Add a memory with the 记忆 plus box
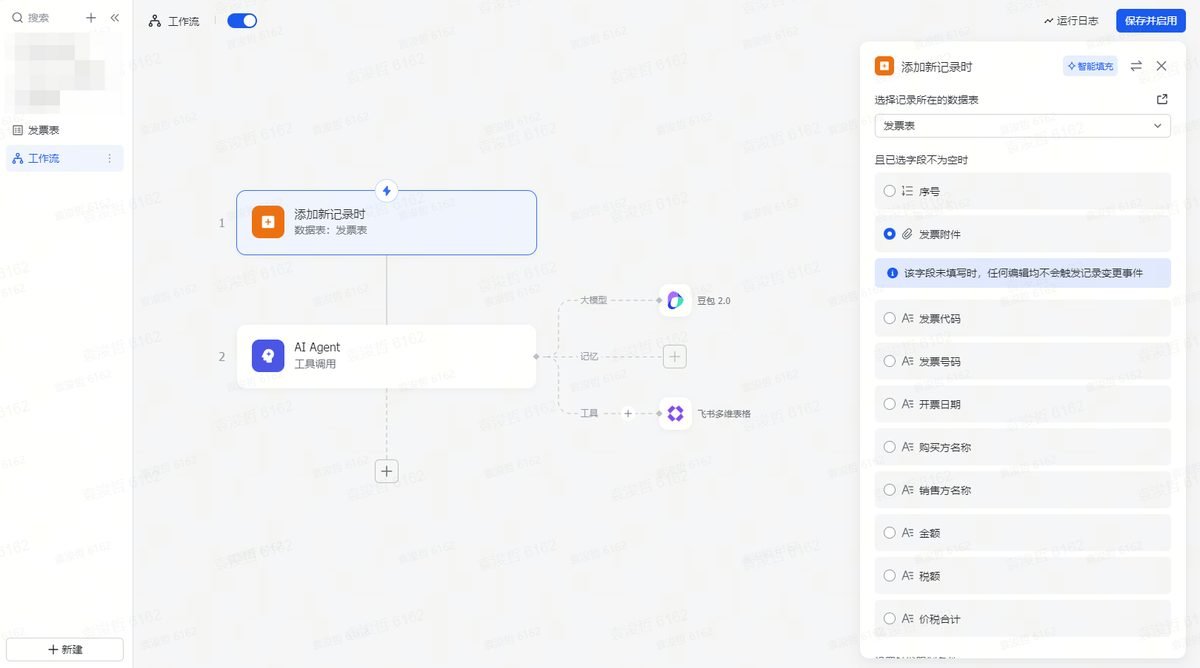This screenshot has height=668, width=1200. (675, 356)
